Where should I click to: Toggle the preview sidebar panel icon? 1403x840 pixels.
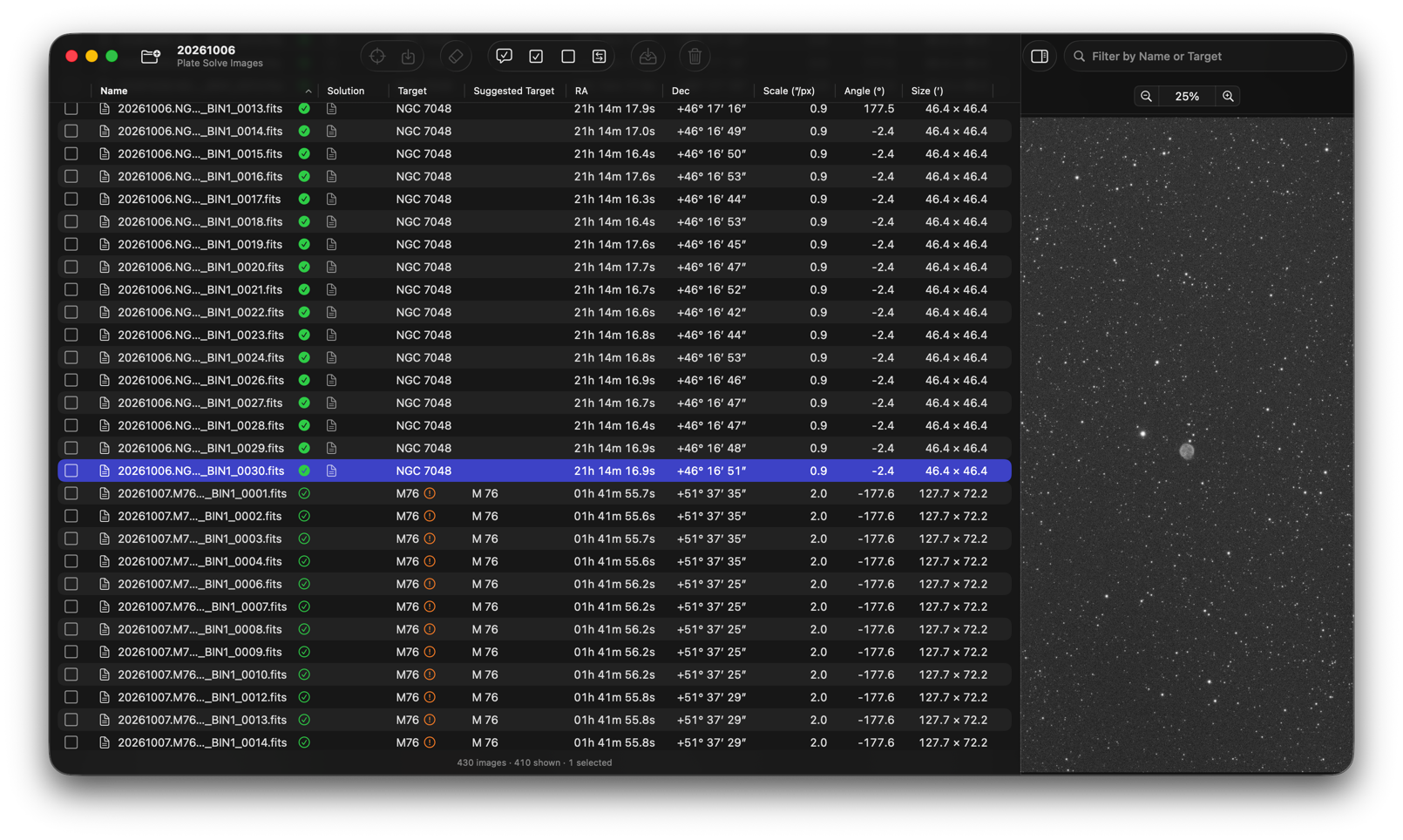[x=1040, y=57]
